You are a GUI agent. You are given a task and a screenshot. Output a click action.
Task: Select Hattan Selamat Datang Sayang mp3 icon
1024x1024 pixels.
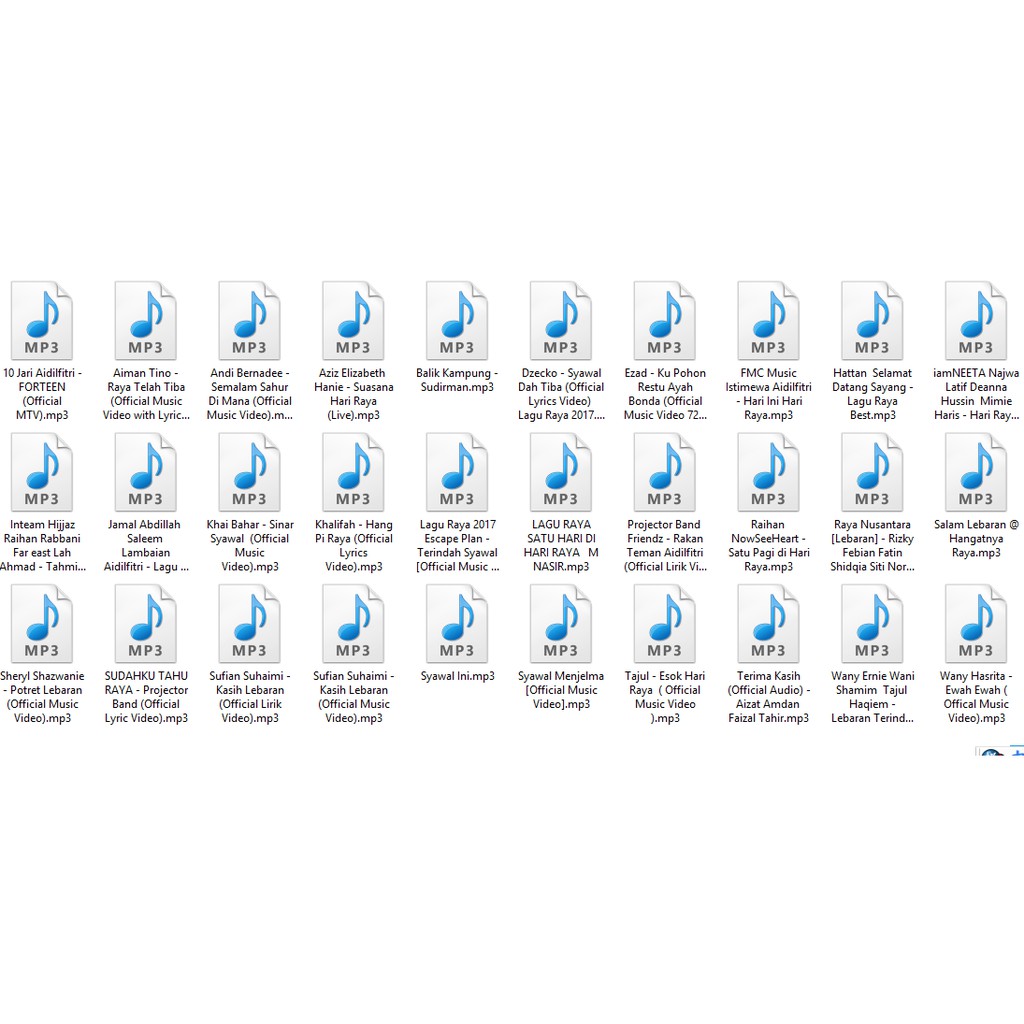pyautogui.click(x=872, y=321)
